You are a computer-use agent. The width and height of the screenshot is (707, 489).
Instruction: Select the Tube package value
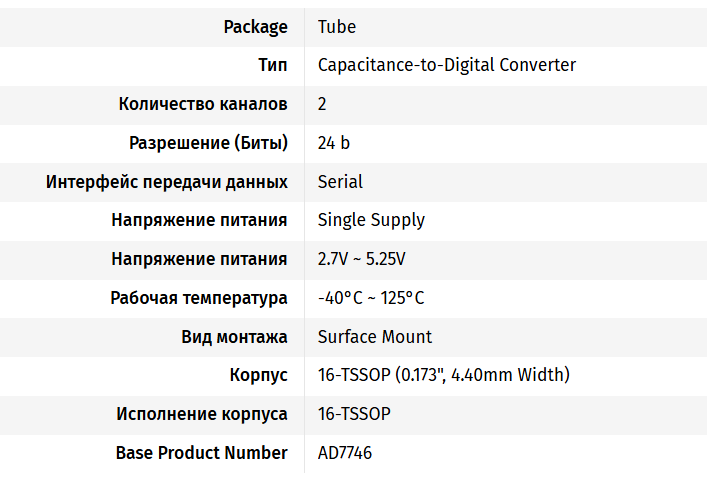coord(336,27)
